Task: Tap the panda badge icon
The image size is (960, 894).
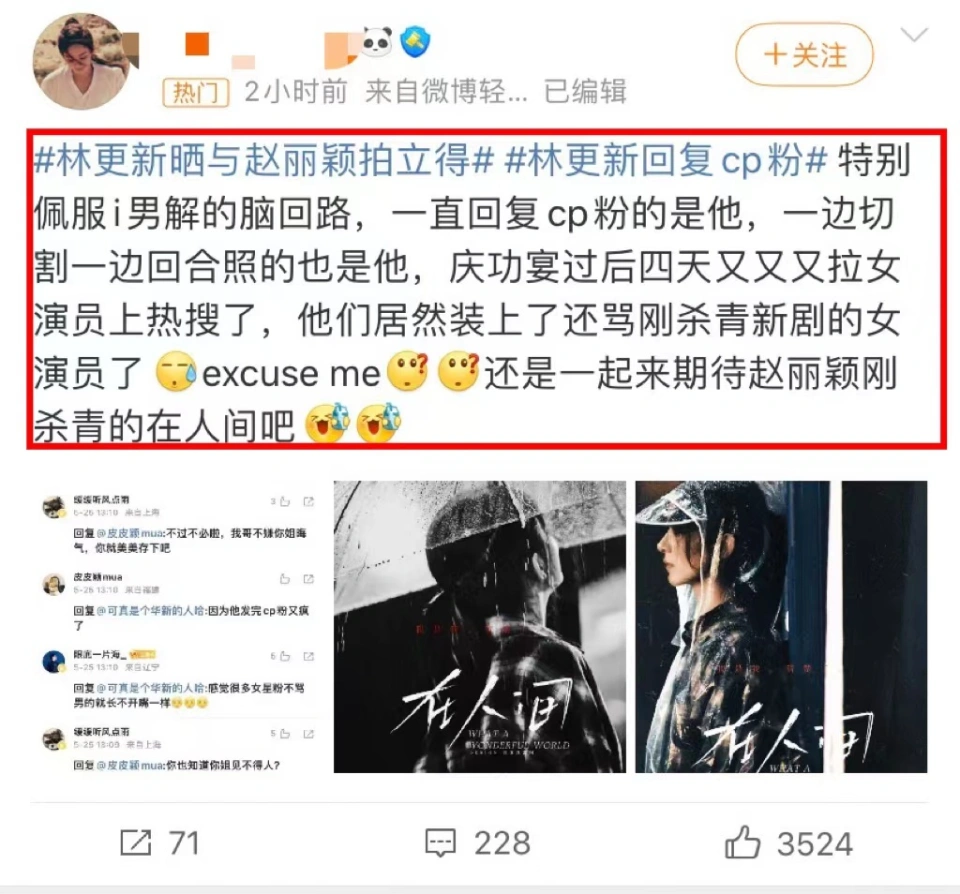Action: 377,42
